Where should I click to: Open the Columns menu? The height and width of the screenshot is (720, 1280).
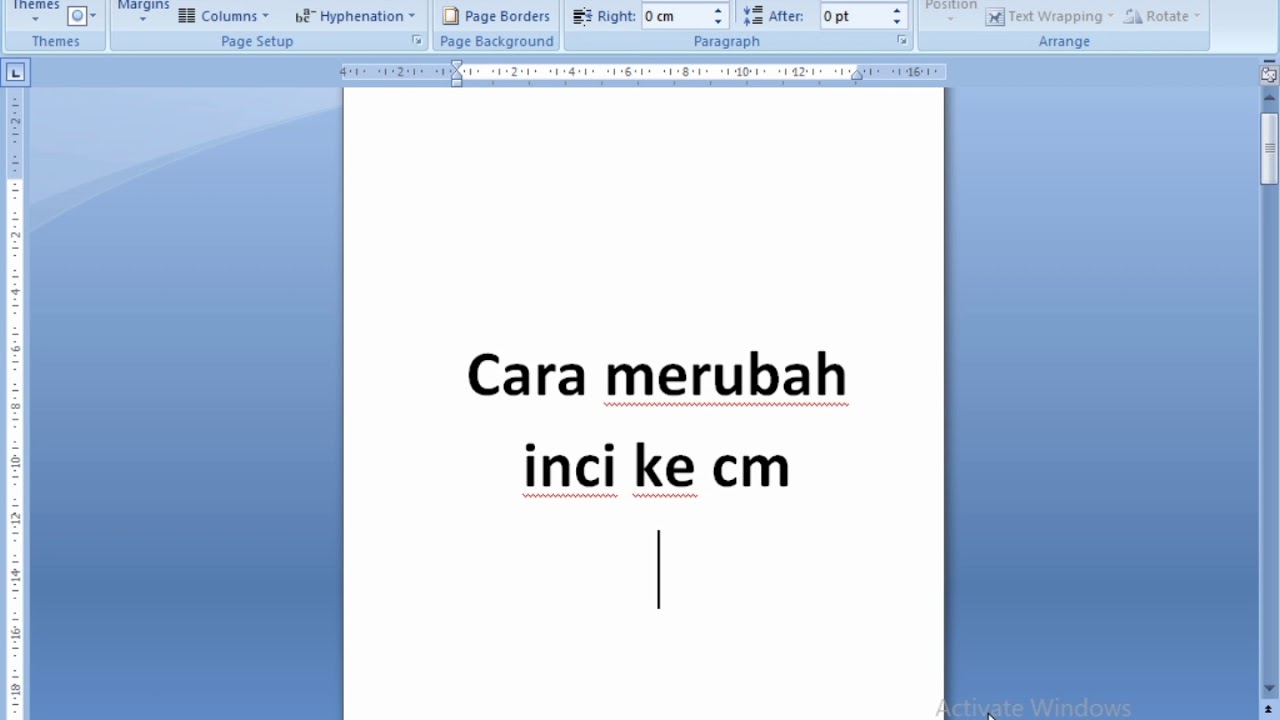(x=224, y=16)
